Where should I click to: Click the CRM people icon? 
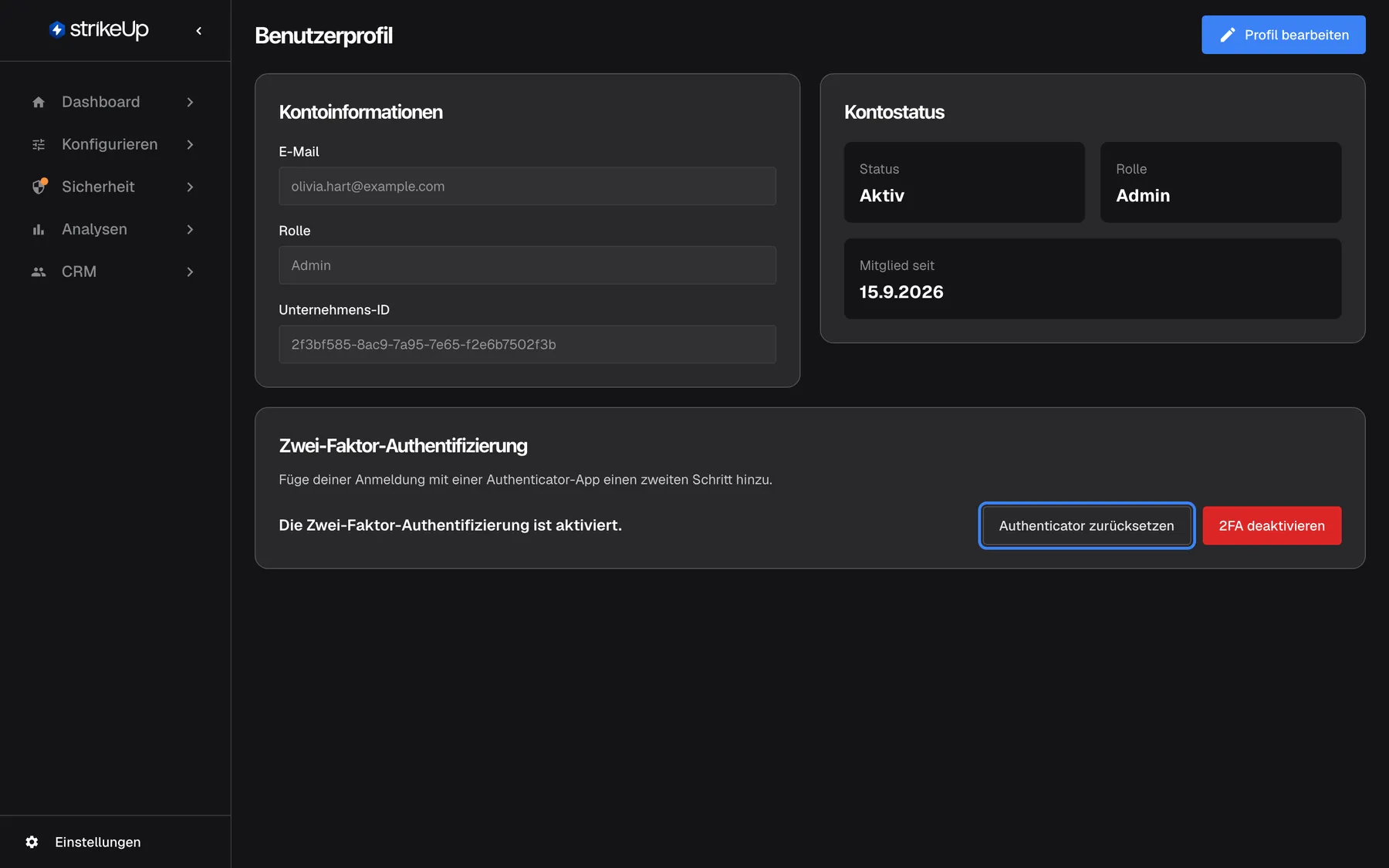[x=39, y=272]
